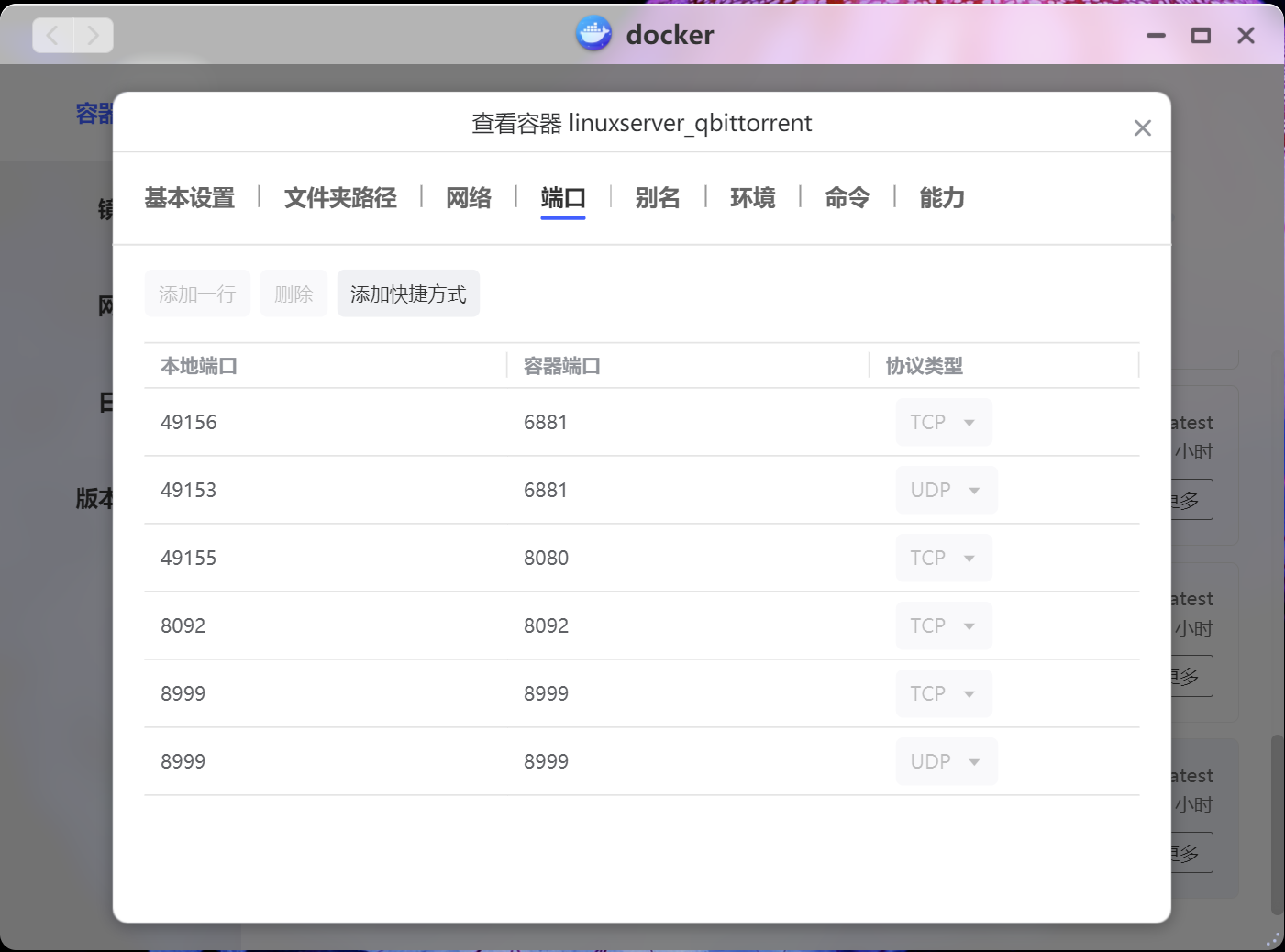The image size is (1285, 952).
Task: Close the container view dialog
Action: (x=1142, y=128)
